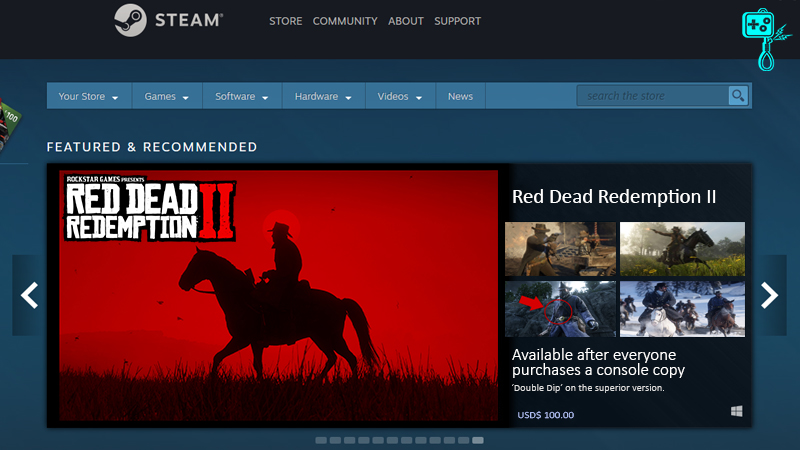The height and width of the screenshot is (450, 800).
Task: Click 'Available after everyone purchases a console copy'
Action: pos(598,362)
